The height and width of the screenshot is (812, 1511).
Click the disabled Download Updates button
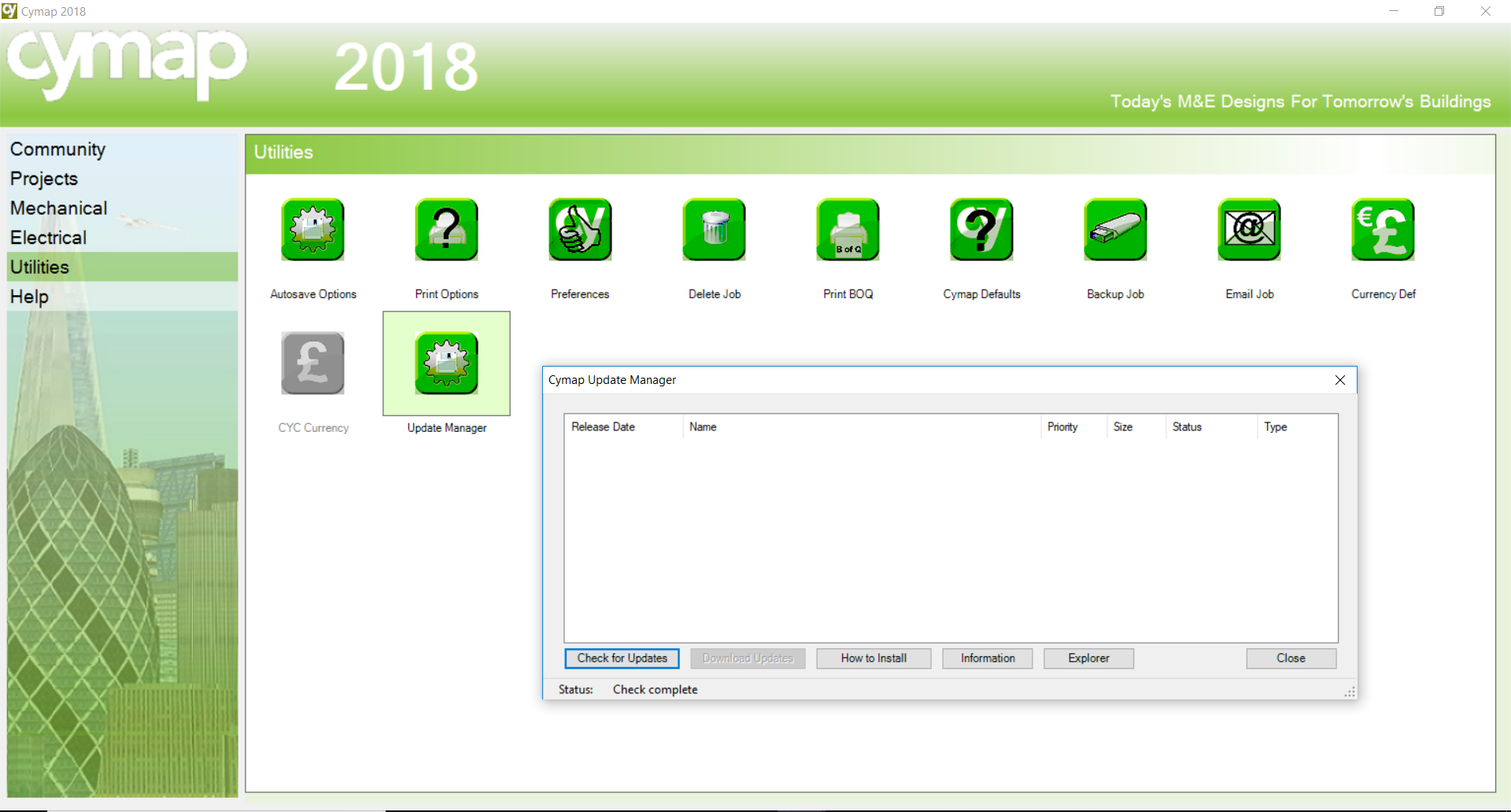pyautogui.click(x=748, y=659)
